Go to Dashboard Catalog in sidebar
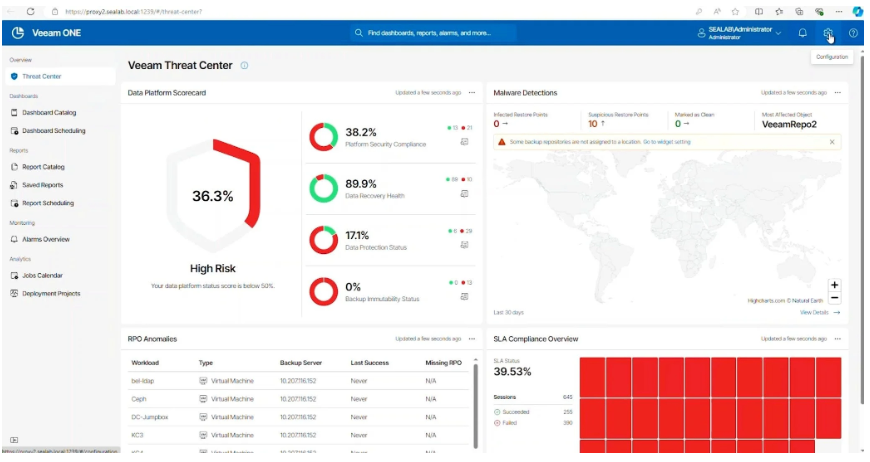The width and height of the screenshot is (870, 462). (48, 113)
